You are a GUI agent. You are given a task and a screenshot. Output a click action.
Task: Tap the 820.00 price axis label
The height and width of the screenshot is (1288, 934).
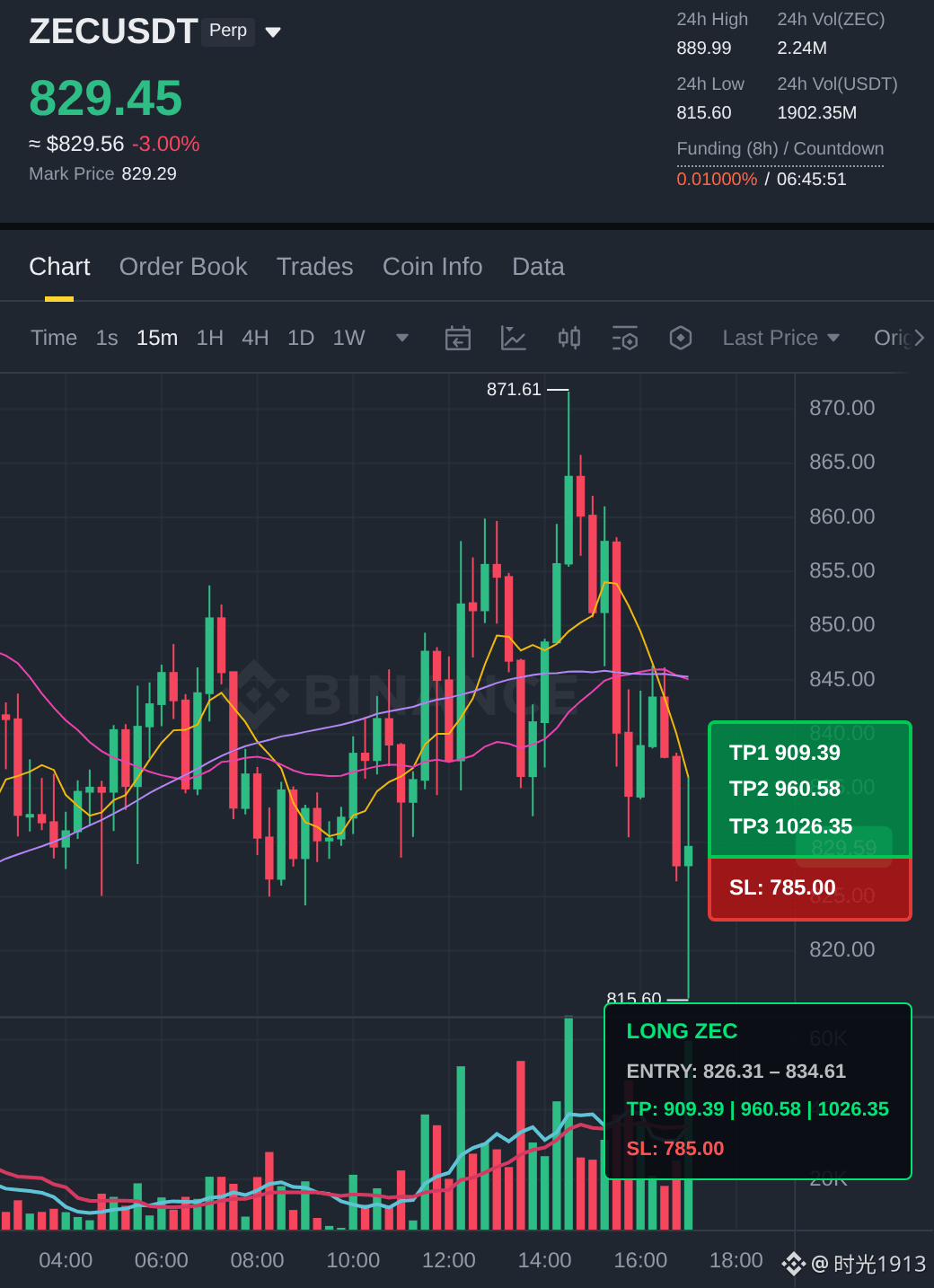click(x=842, y=949)
